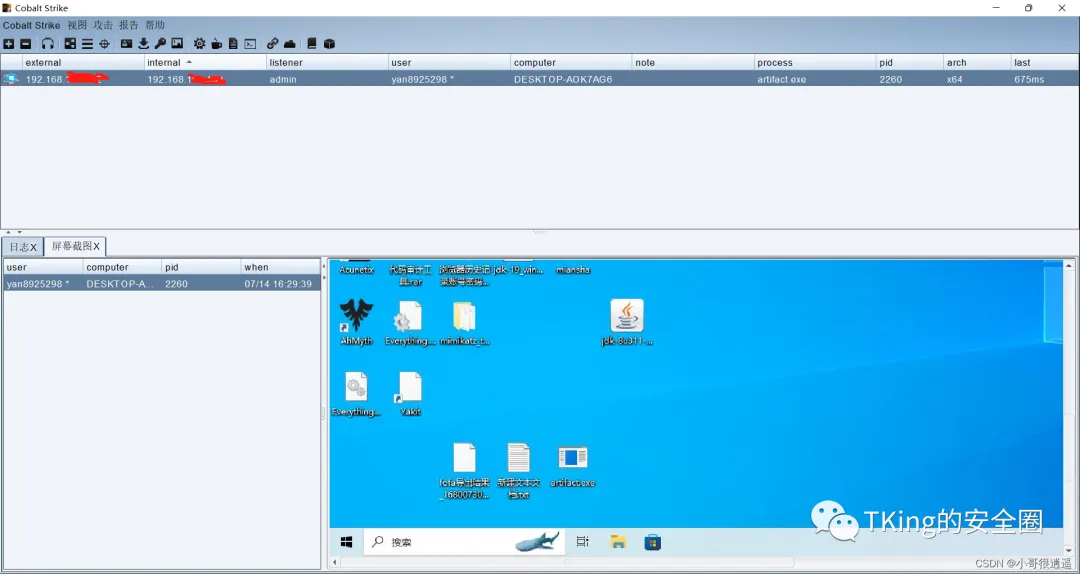
Task: Select the 07/14 16:29:39 screenshot entry
Action: 162,284
